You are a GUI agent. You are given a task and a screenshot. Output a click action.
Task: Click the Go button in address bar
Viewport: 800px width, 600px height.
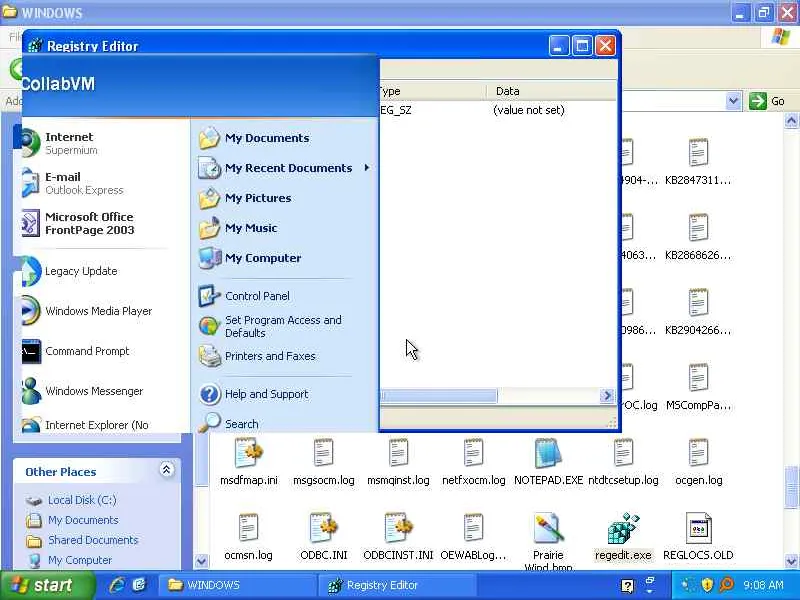click(x=767, y=101)
